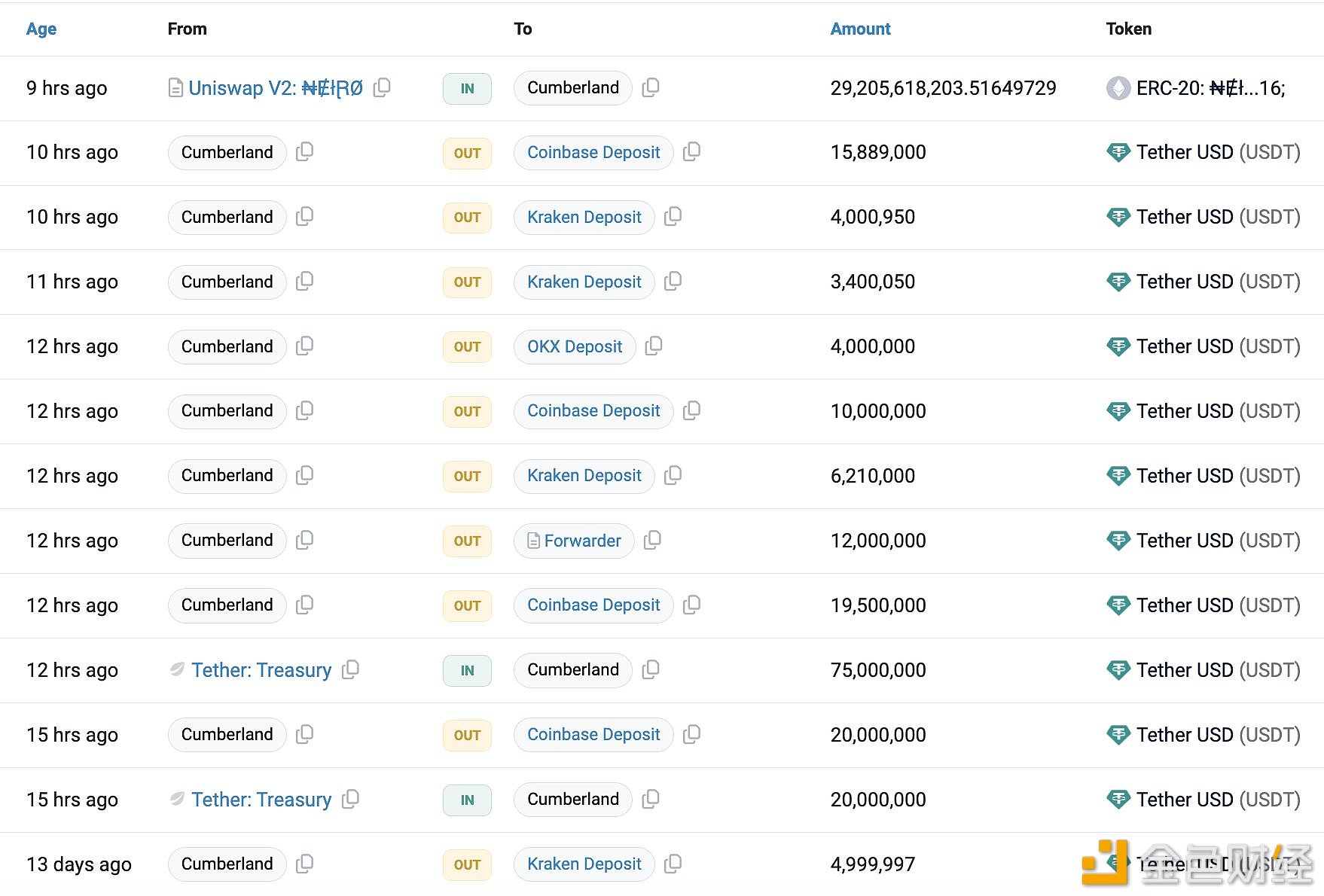Copy the Cumberland recipient address in the 9 hrs ago row
This screenshot has width=1324, height=896.
[651, 87]
